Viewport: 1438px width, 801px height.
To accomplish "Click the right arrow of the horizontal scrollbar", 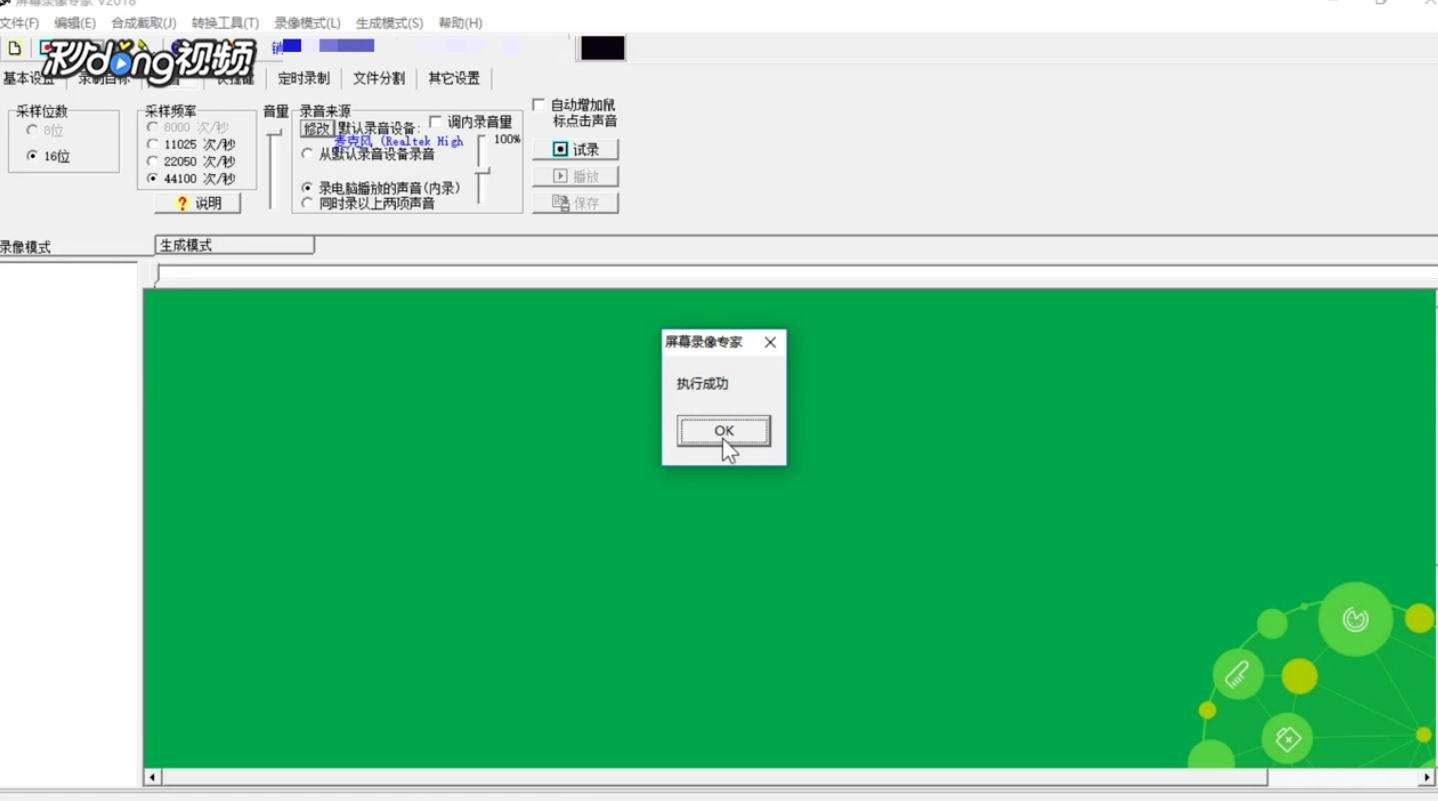I will [x=1427, y=777].
